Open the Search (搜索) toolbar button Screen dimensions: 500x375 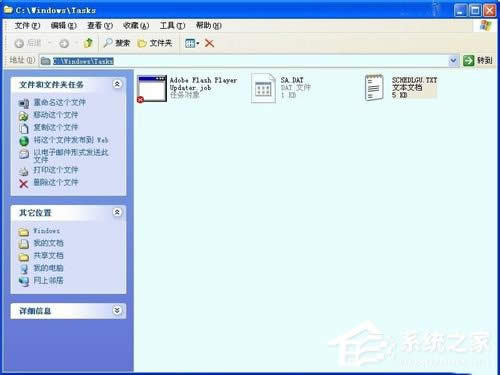tap(117, 43)
